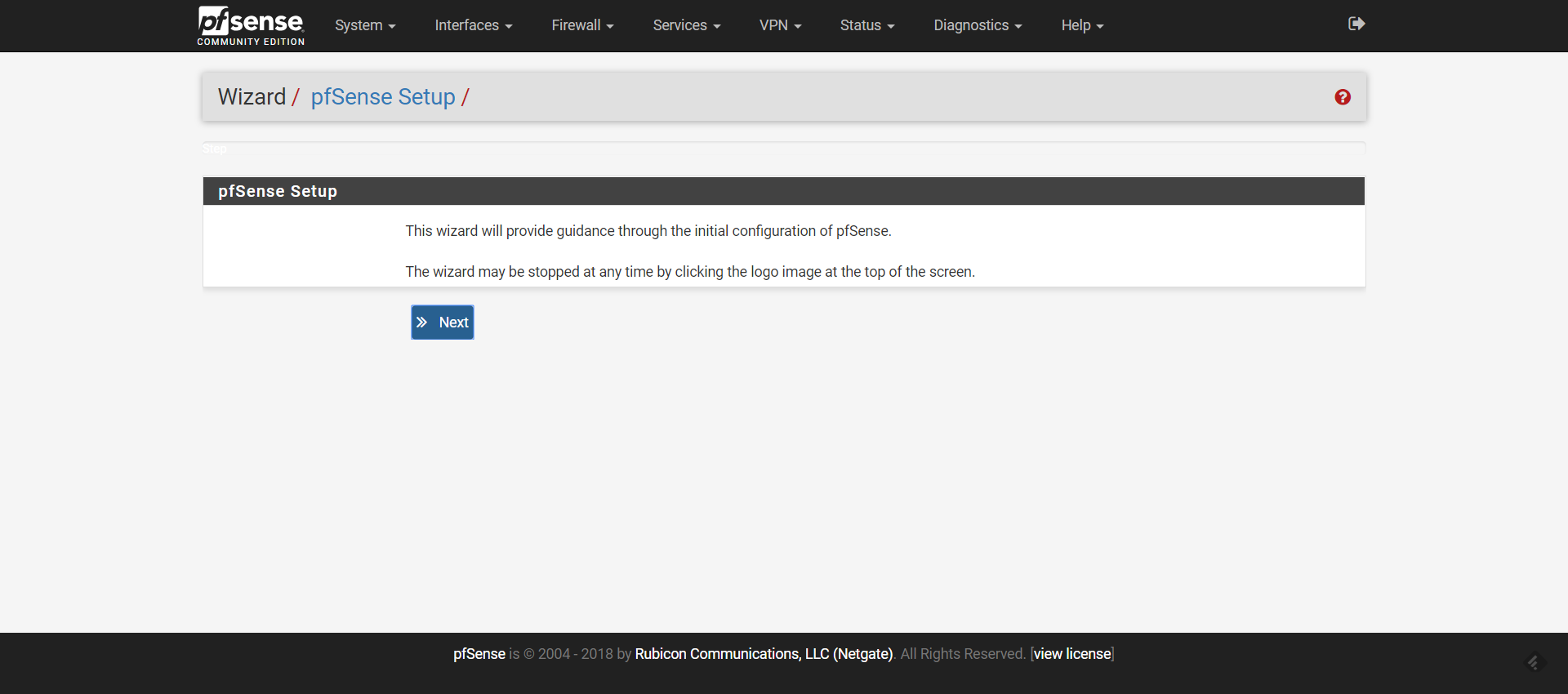Expand the Diagnostics menu
Image resolution: width=1568 pixels, height=694 pixels.
coord(978,25)
